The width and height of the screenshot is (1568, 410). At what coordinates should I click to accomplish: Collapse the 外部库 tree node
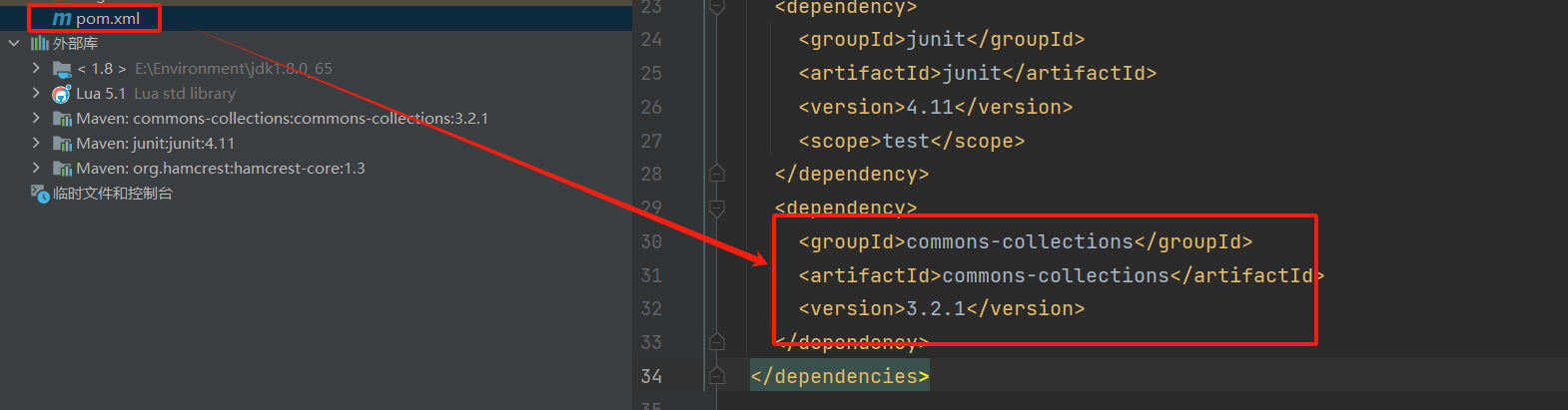(14, 44)
